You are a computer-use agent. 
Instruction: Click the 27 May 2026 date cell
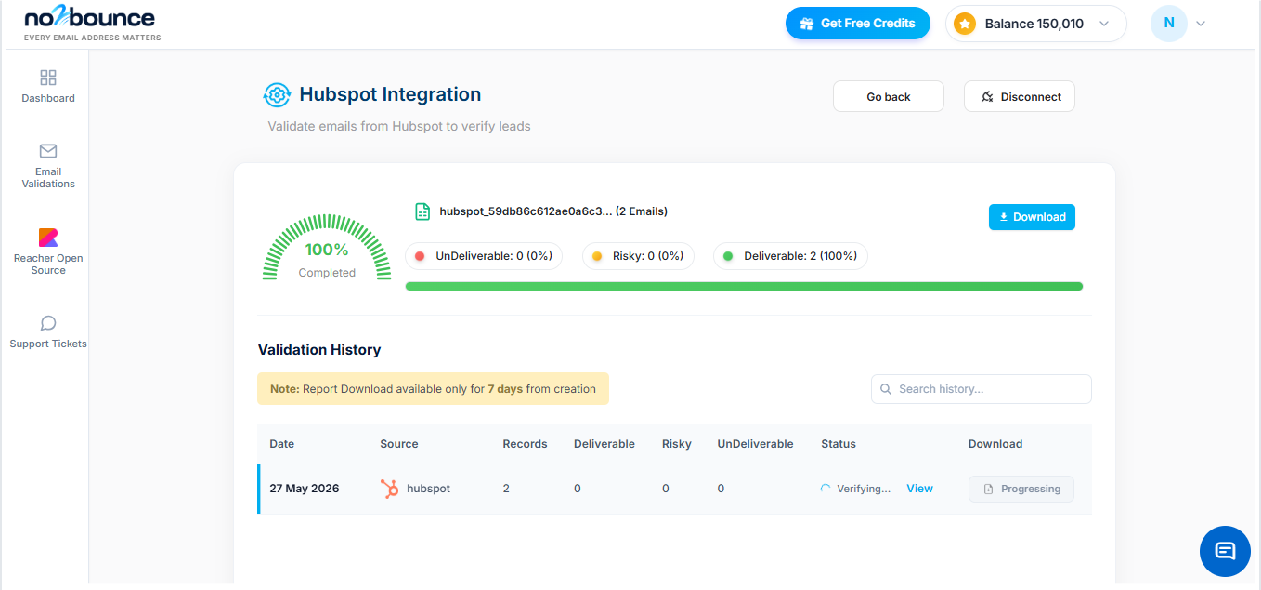(304, 488)
